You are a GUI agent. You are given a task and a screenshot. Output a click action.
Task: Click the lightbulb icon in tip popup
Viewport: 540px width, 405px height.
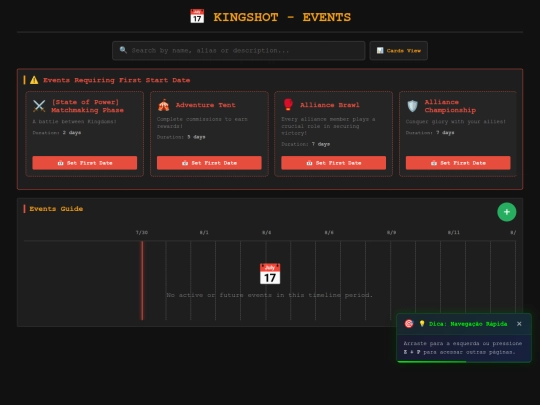pos(422,324)
